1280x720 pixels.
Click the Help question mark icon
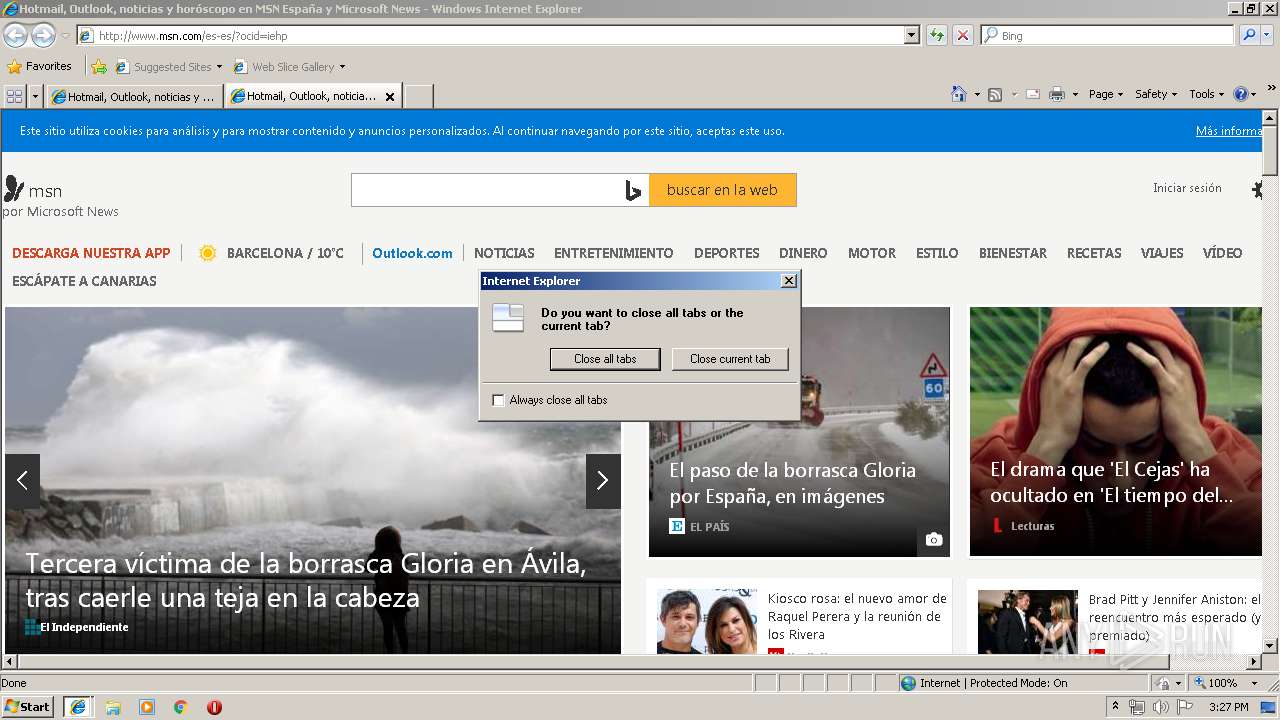click(1241, 94)
